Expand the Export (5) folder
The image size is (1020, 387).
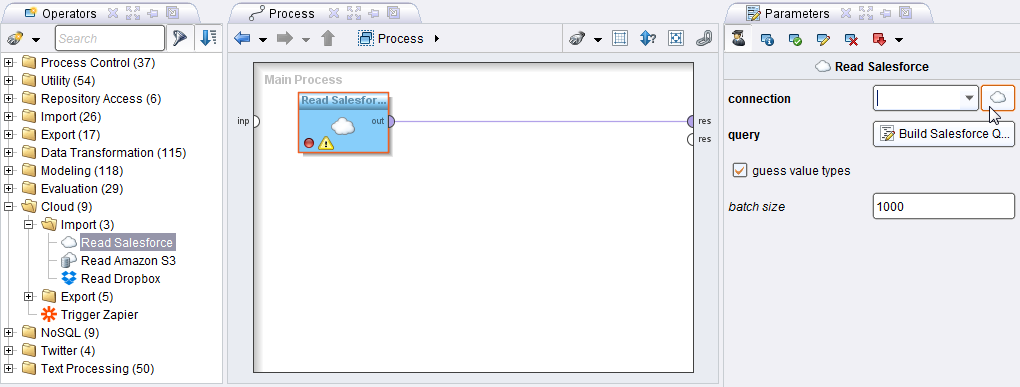(29, 297)
